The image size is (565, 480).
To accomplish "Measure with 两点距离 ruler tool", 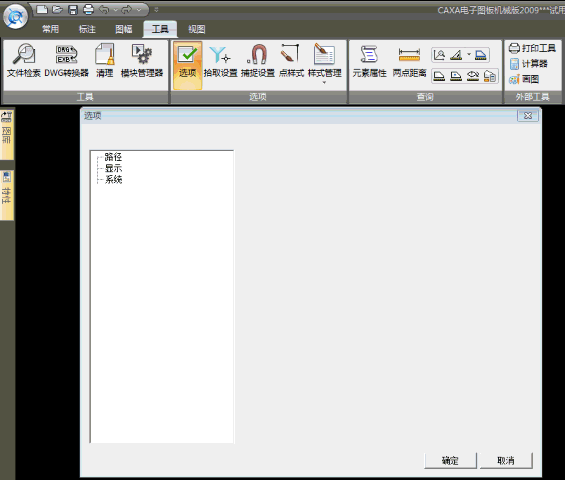I will [409, 61].
